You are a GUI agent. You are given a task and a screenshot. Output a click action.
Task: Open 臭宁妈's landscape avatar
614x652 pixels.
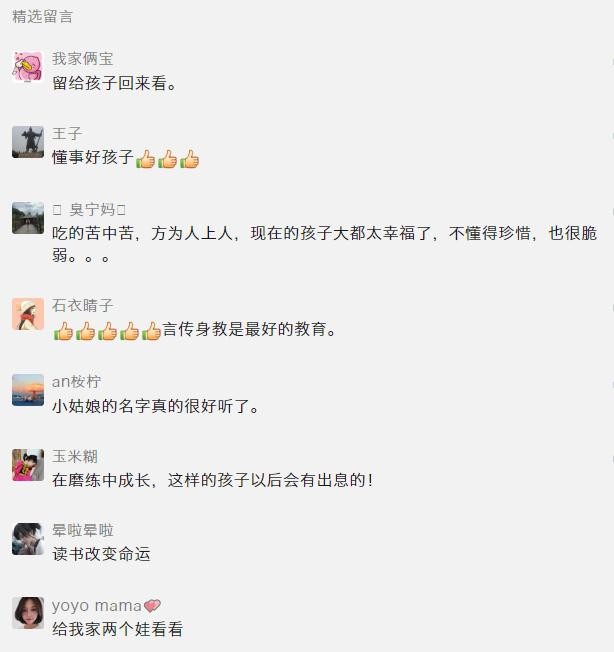28,218
